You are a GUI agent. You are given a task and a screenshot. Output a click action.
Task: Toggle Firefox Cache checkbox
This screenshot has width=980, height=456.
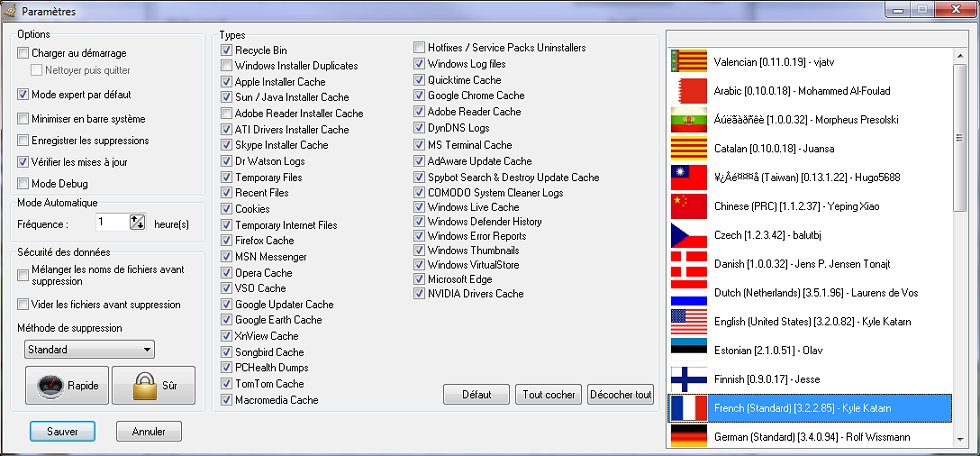click(226, 240)
